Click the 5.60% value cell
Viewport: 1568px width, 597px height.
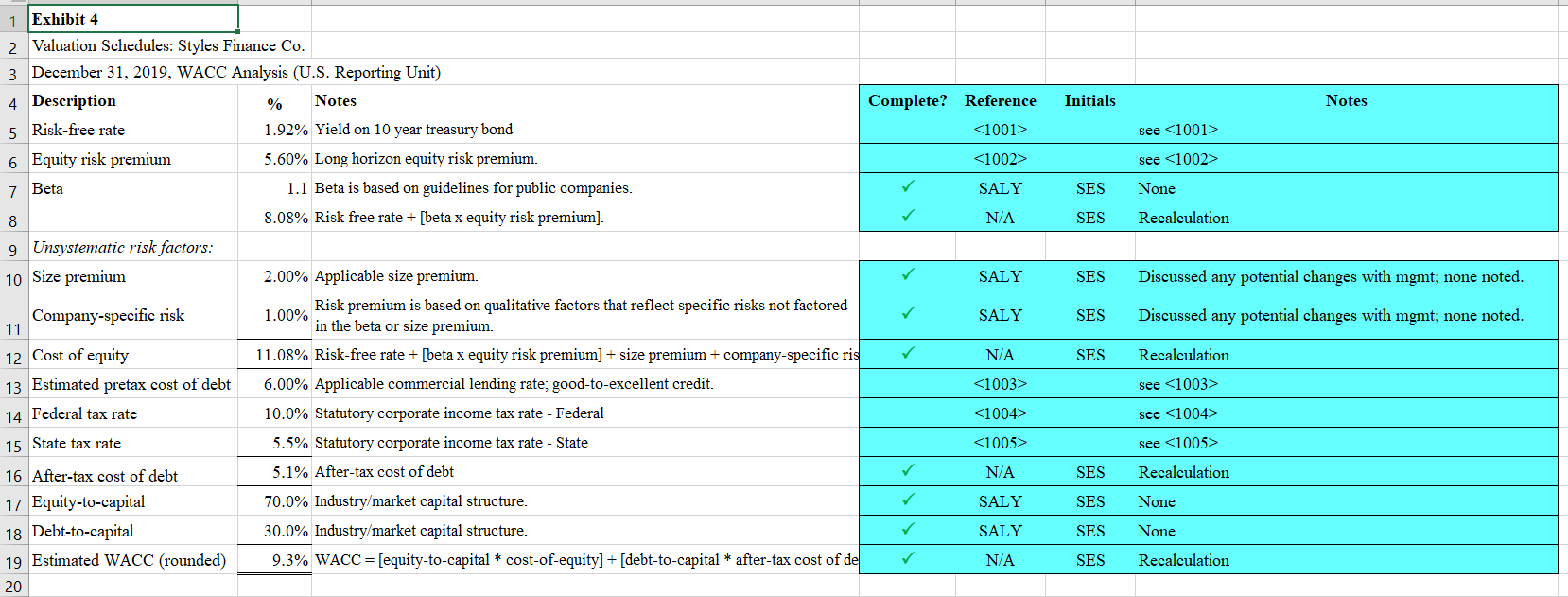pos(274,159)
